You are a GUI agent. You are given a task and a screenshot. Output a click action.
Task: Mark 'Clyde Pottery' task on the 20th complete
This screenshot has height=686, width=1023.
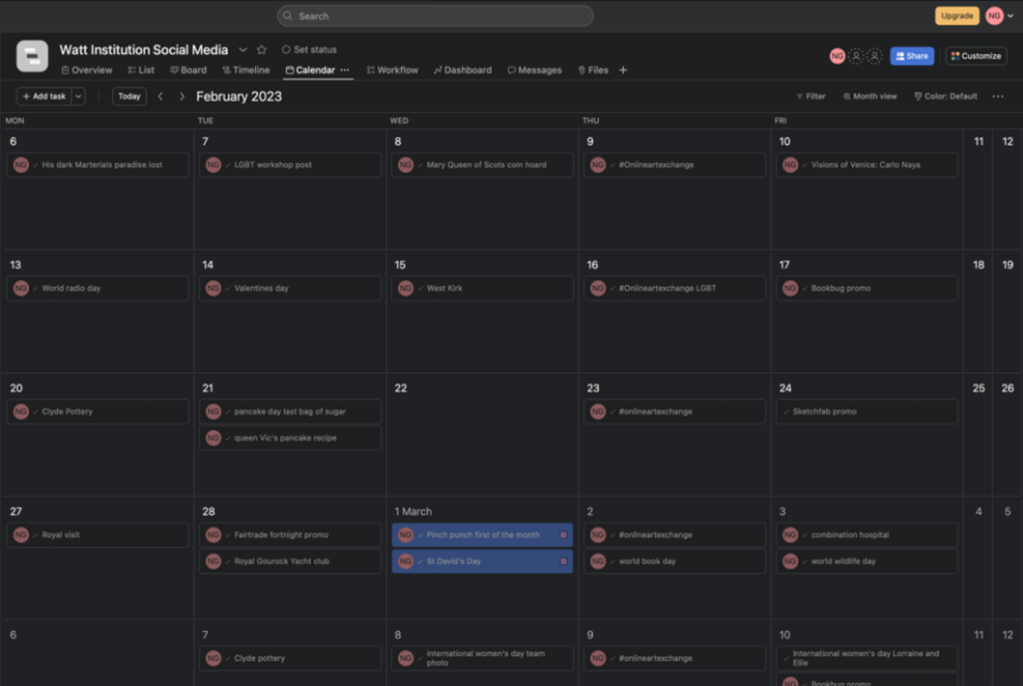pos(36,412)
